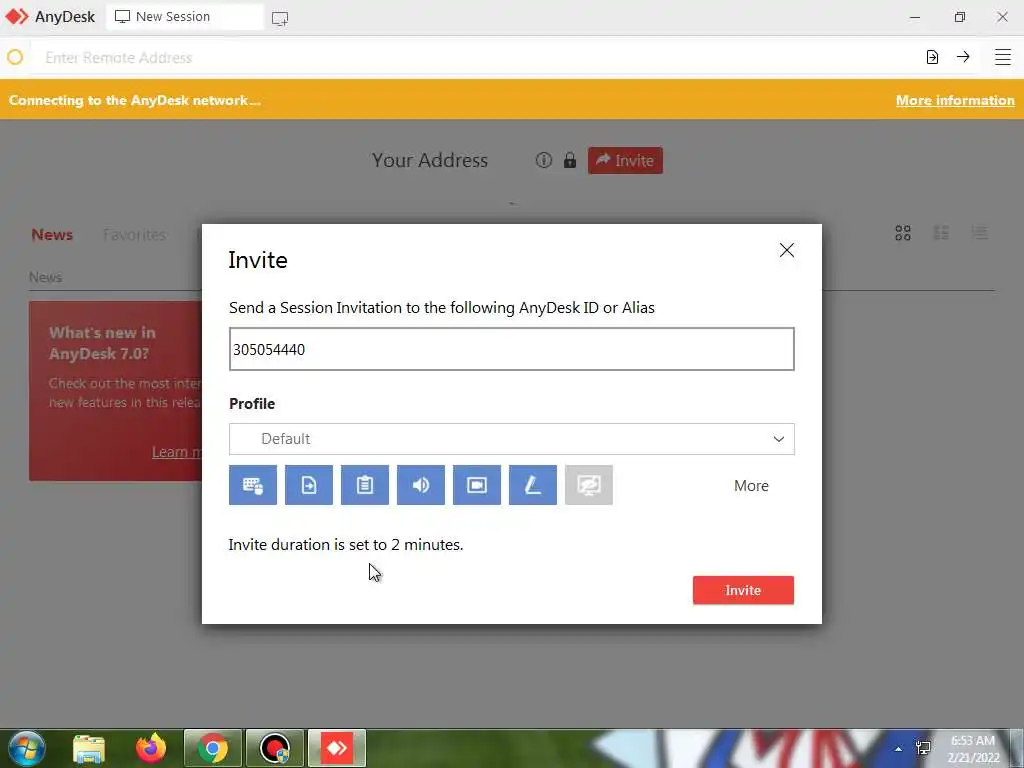This screenshot has height=768, width=1024.
Task: Switch to the News tab
Action: (52, 234)
